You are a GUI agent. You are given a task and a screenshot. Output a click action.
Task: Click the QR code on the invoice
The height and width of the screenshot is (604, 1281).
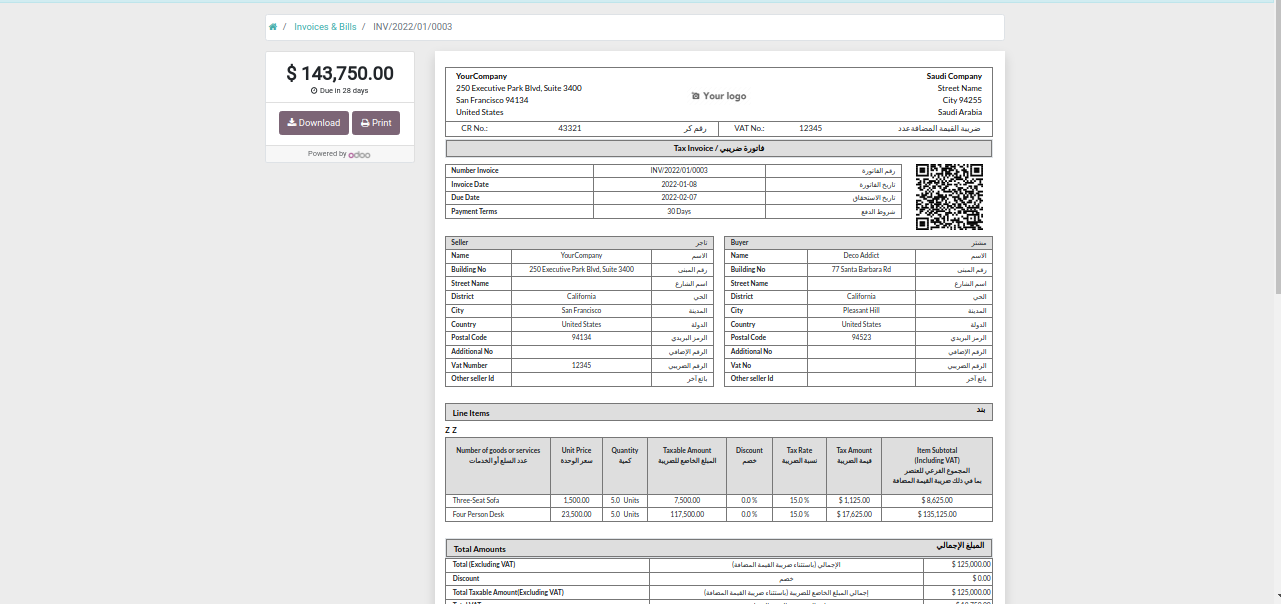(949, 197)
